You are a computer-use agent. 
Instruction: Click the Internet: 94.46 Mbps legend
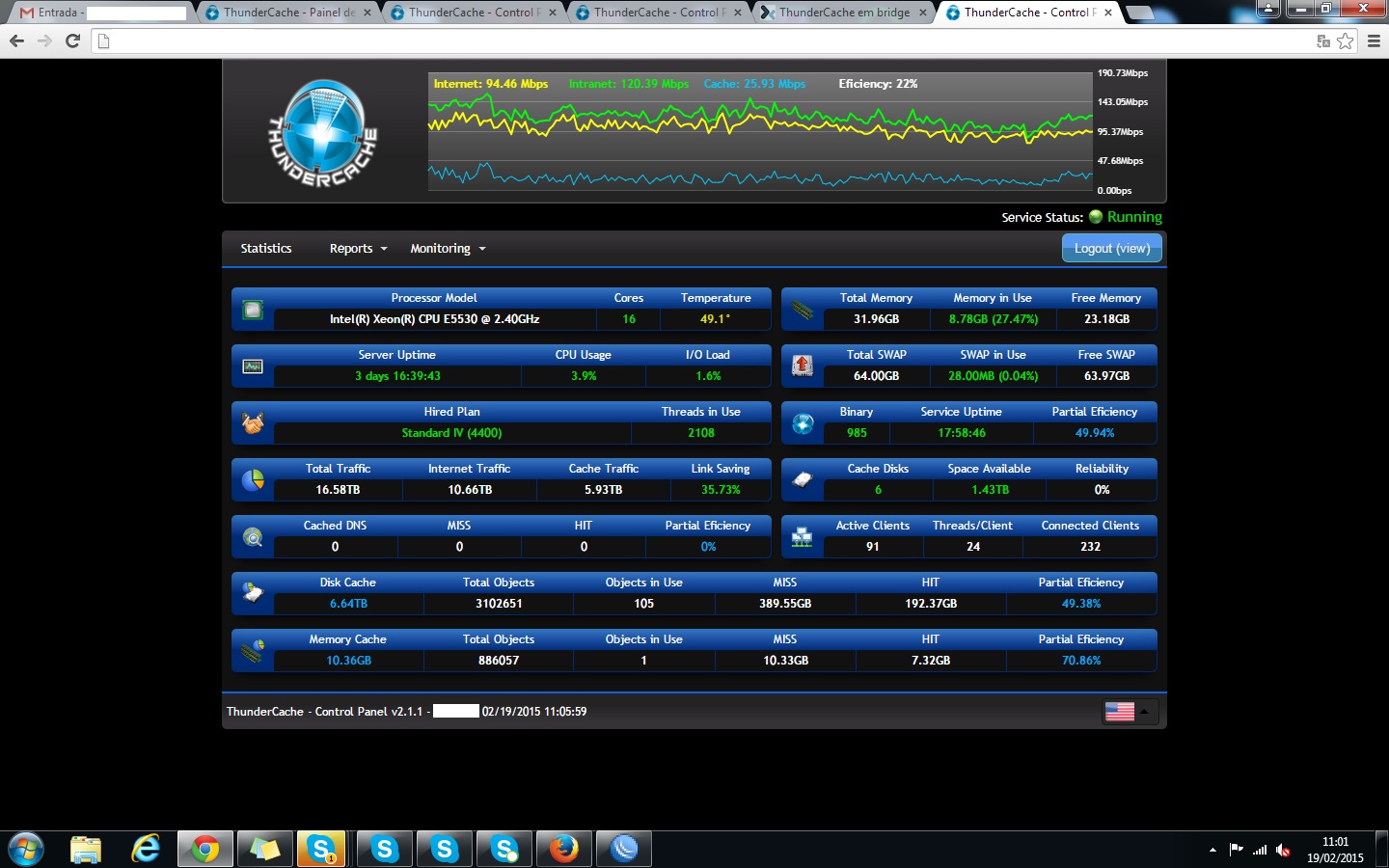pyautogui.click(x=491, y=84)
